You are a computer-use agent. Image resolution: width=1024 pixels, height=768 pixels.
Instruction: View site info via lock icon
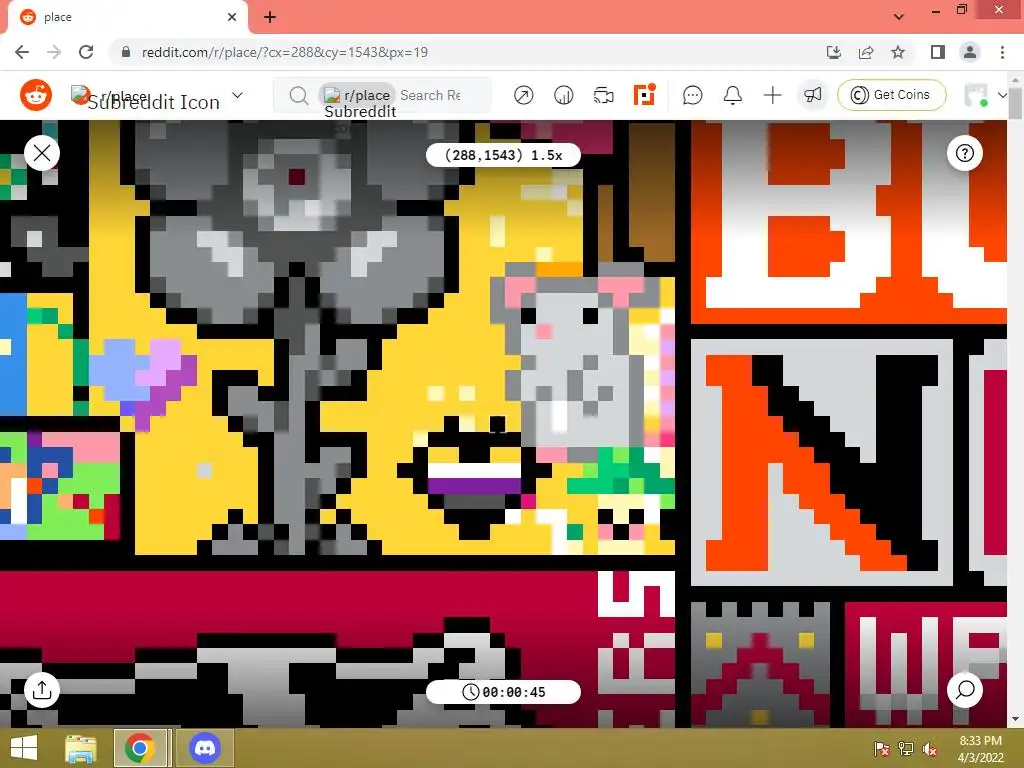pos(126,52)
